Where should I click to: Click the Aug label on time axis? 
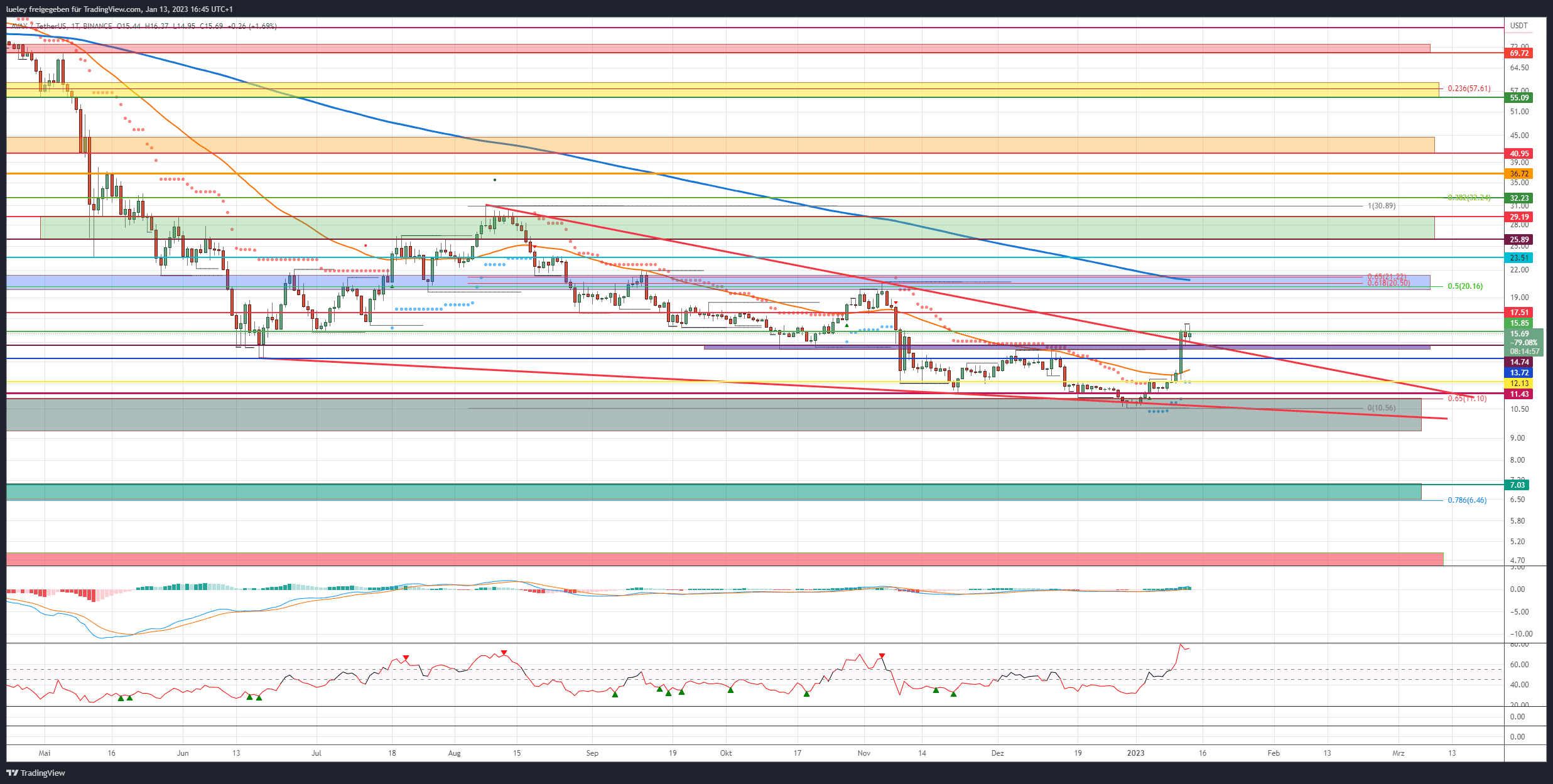[x=454, y=753]
